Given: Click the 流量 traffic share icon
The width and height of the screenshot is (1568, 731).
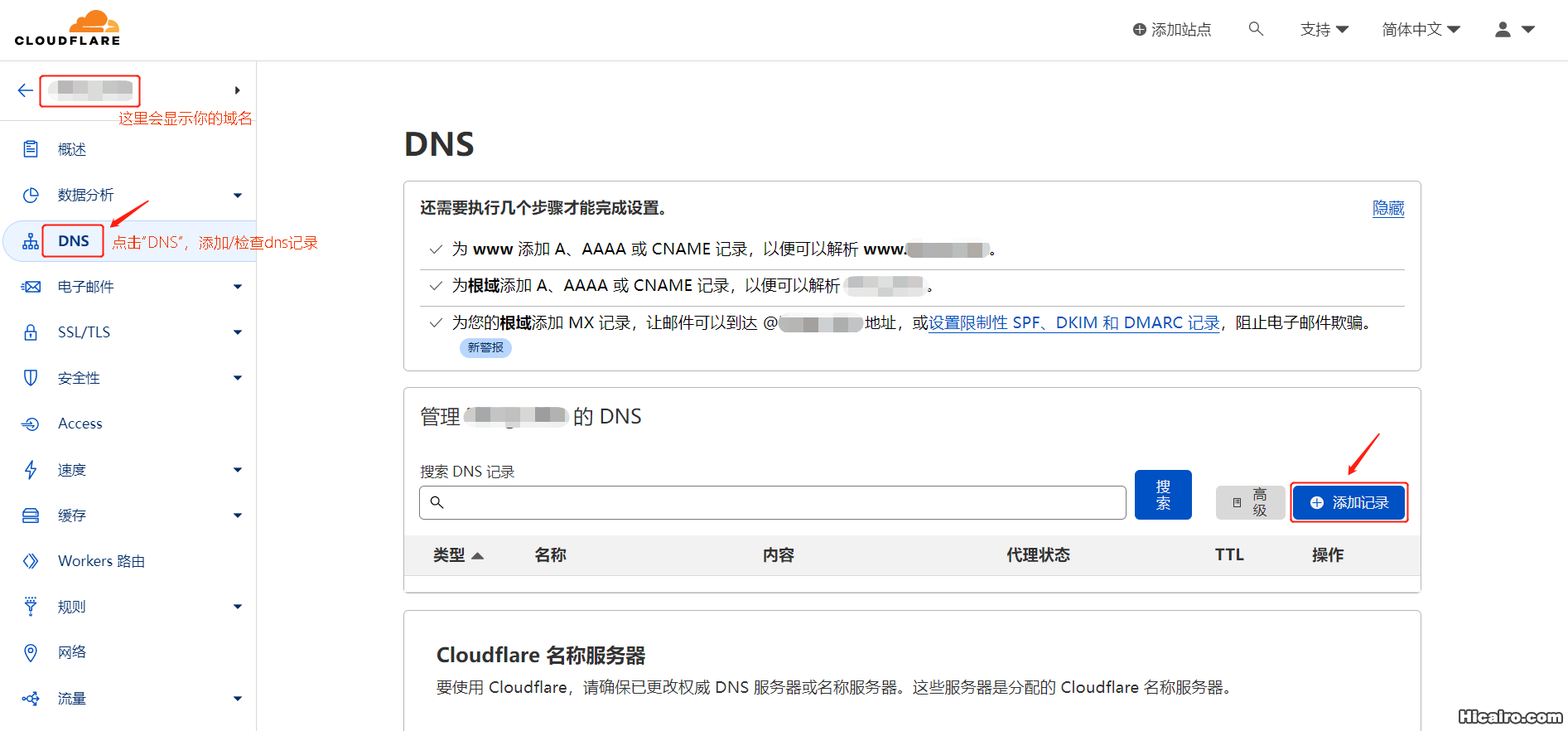Looking at the screenshot, I should tap(31, 699).
